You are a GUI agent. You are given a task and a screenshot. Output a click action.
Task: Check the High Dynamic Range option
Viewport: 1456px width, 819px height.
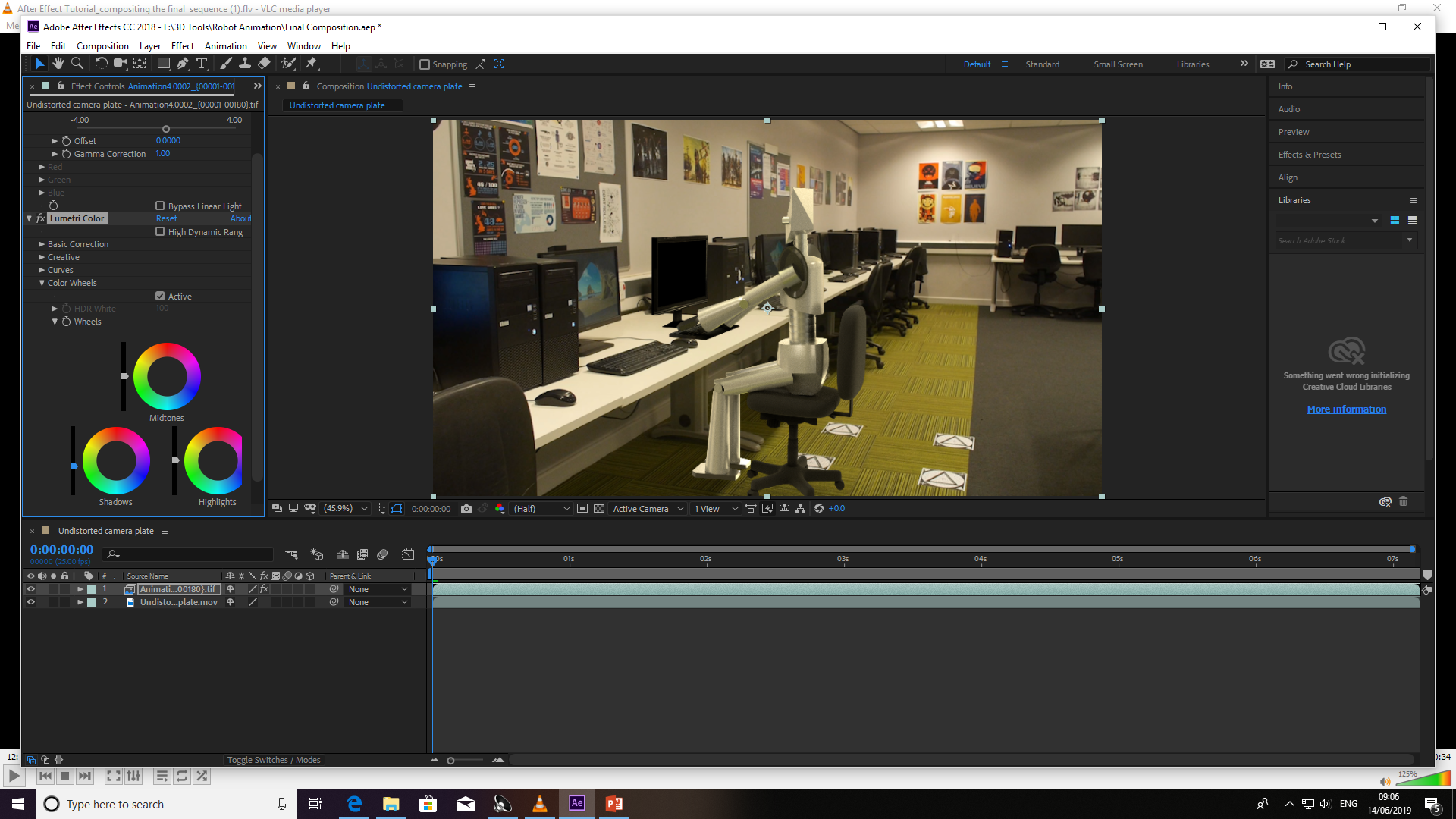160,231
